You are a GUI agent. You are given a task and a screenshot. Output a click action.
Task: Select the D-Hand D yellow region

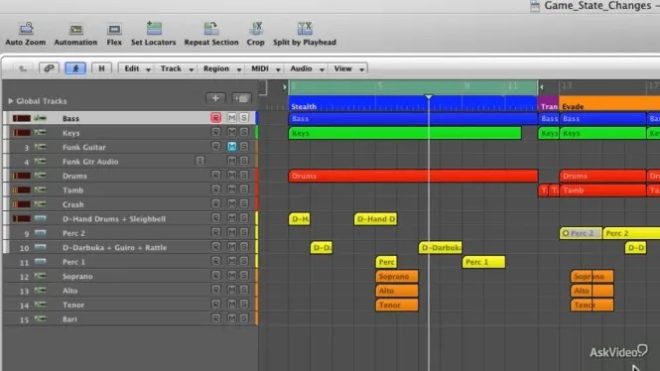coord(375,219)
